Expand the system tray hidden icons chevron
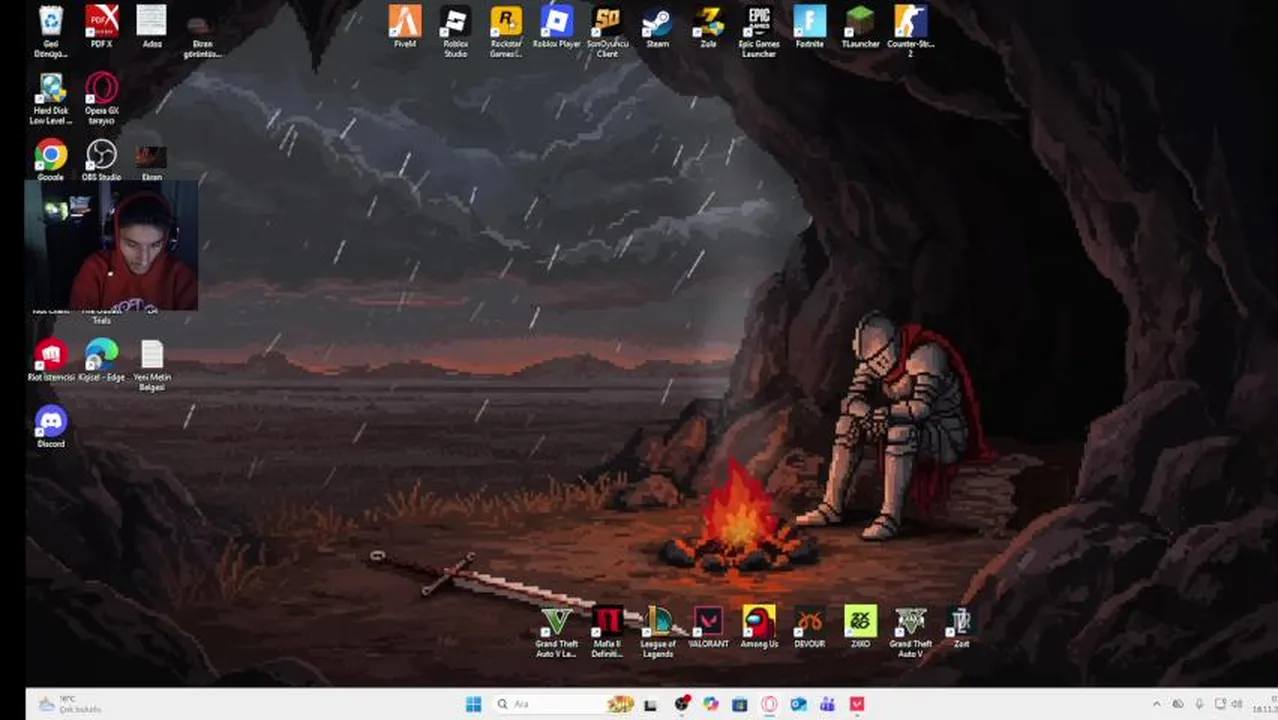The width and height of the screenshot is (1278, 720). pyautogui.click(x=1157, y=704)
